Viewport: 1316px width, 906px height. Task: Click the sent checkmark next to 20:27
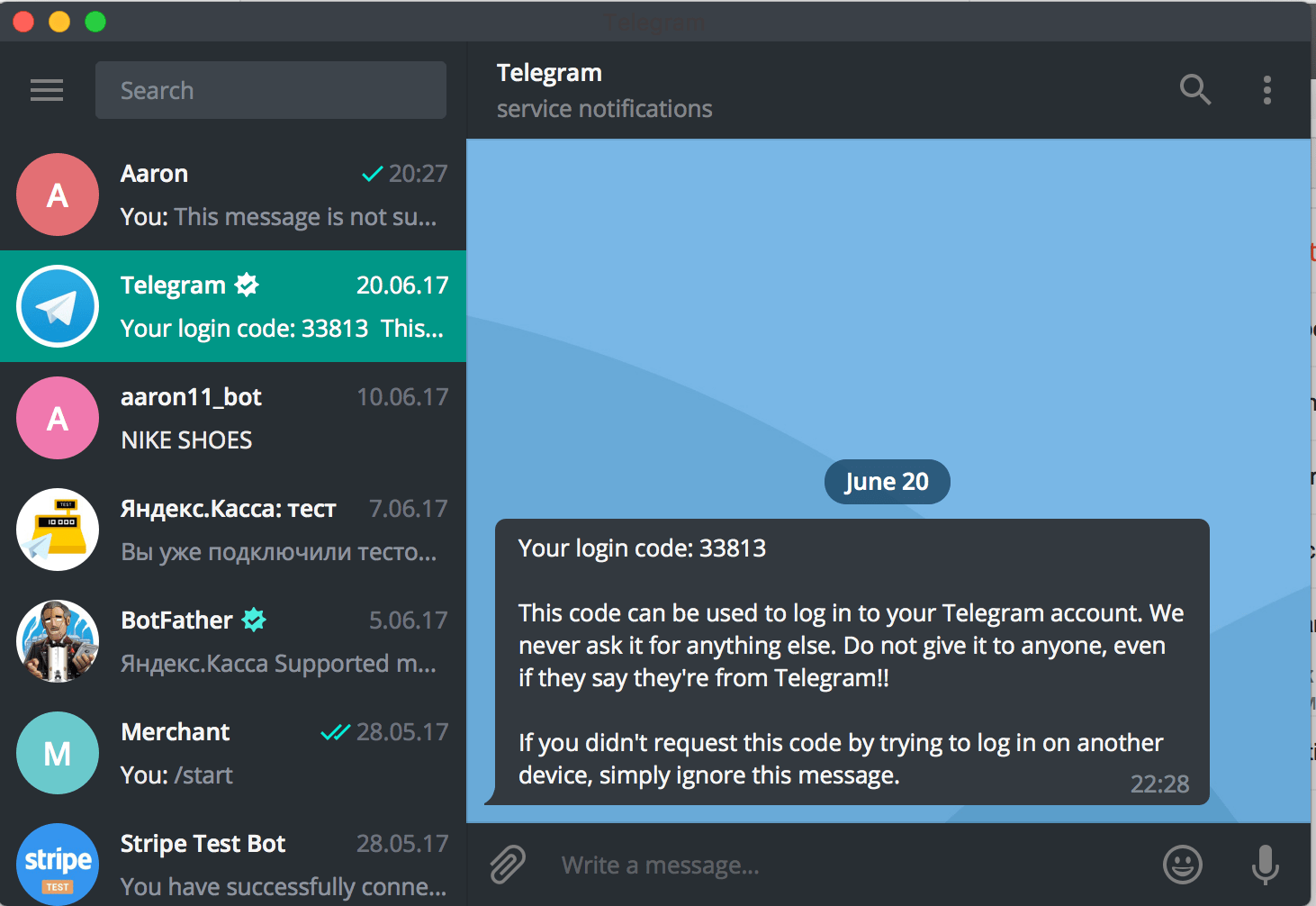(x=372, y=174)
